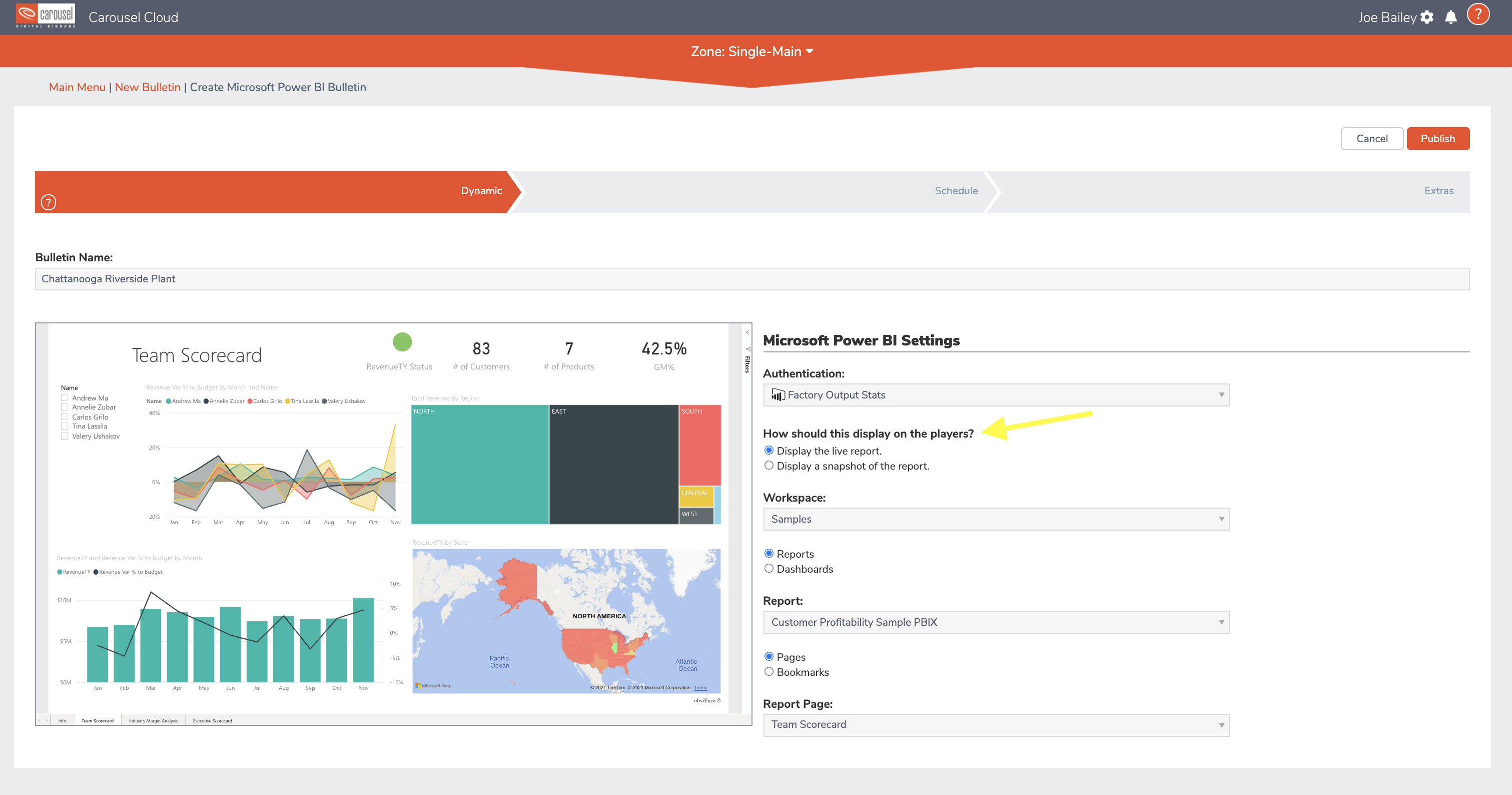The image size is (1512, 795).
Task: Click the EAST region treemap tile
Action: pyautogui.click(x=613, y=465)
